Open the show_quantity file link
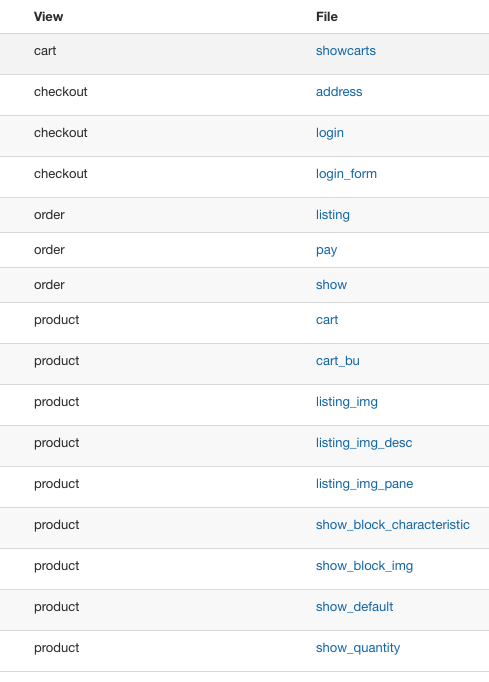Image resolution: width=489 pixels, height=682 pixels. [358, 648]
